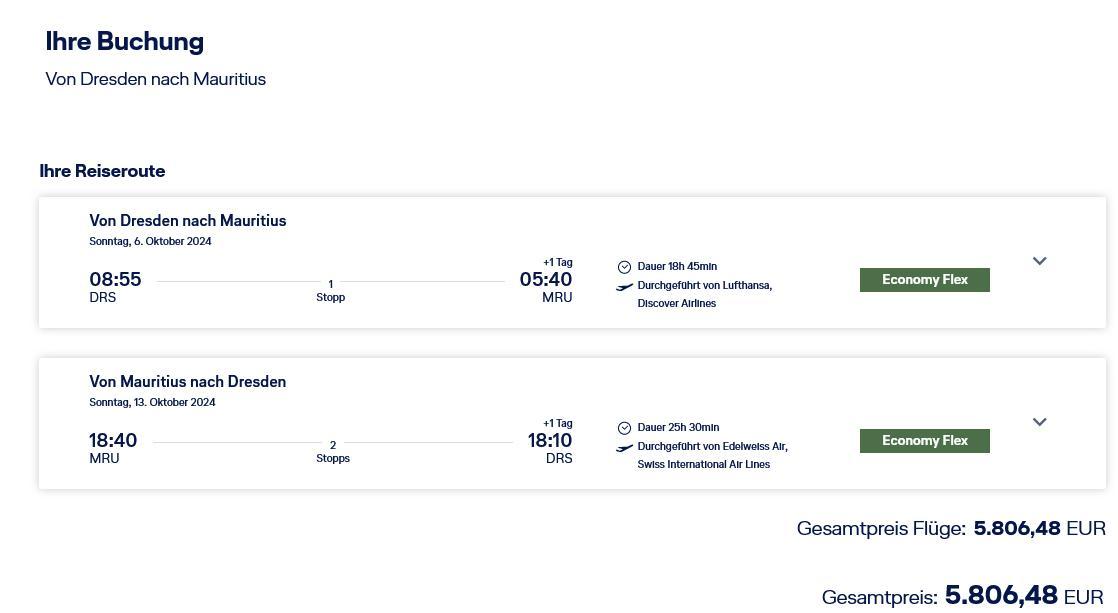Click the "Ihre Reiseroute" section heading
Viewport: 1118px width, 613px height.
point(103,171)
